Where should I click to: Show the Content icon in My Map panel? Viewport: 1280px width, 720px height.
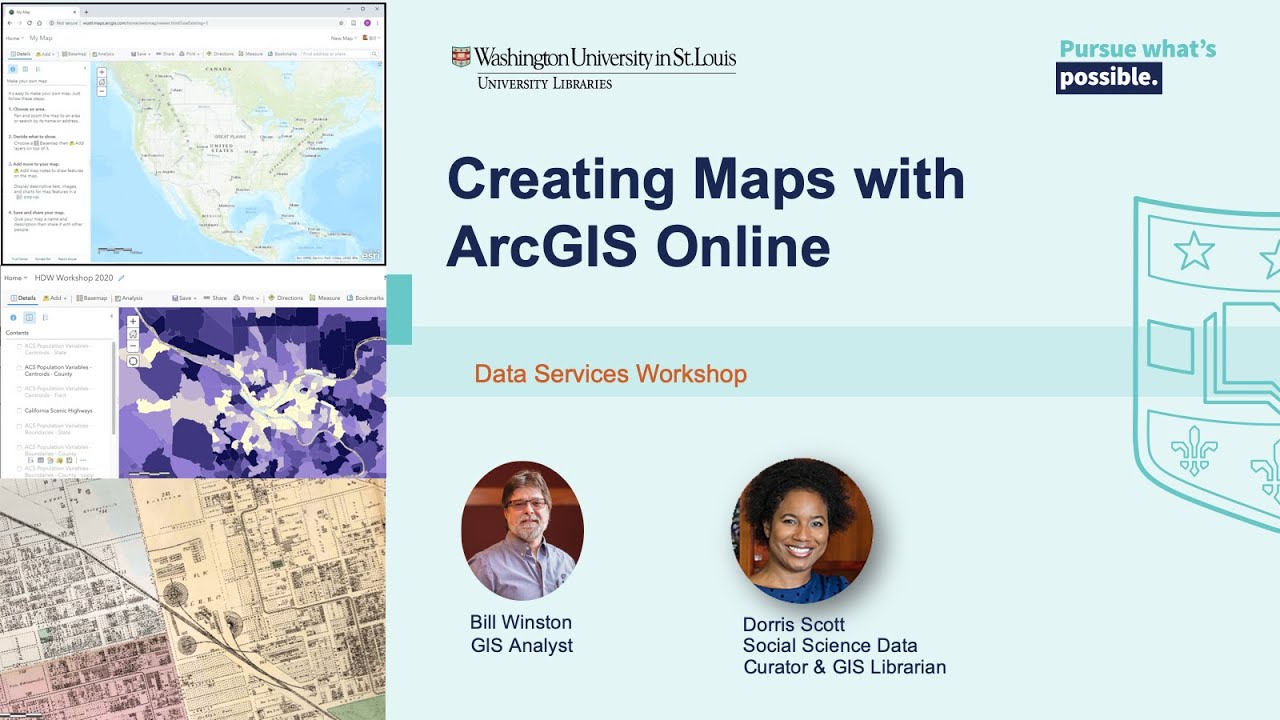25,69
